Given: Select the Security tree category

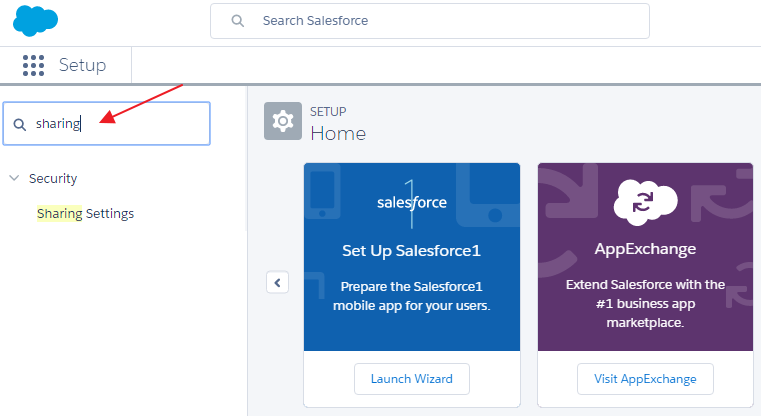Looking at the screenshot, I should tap(53, 178).
